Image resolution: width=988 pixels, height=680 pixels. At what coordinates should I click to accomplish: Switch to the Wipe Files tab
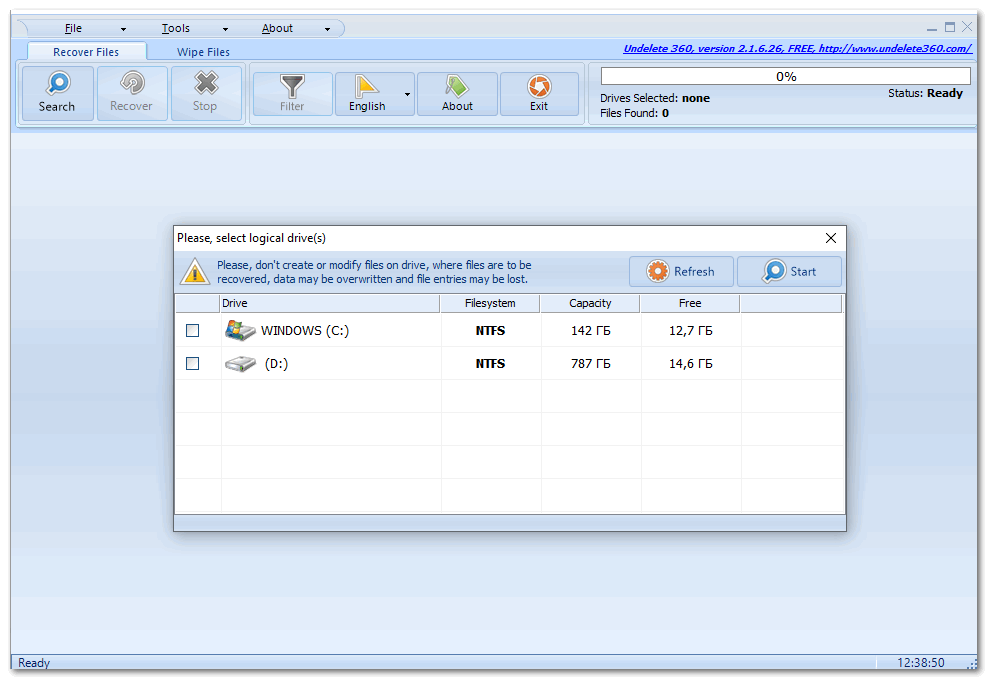pos(203,52)
